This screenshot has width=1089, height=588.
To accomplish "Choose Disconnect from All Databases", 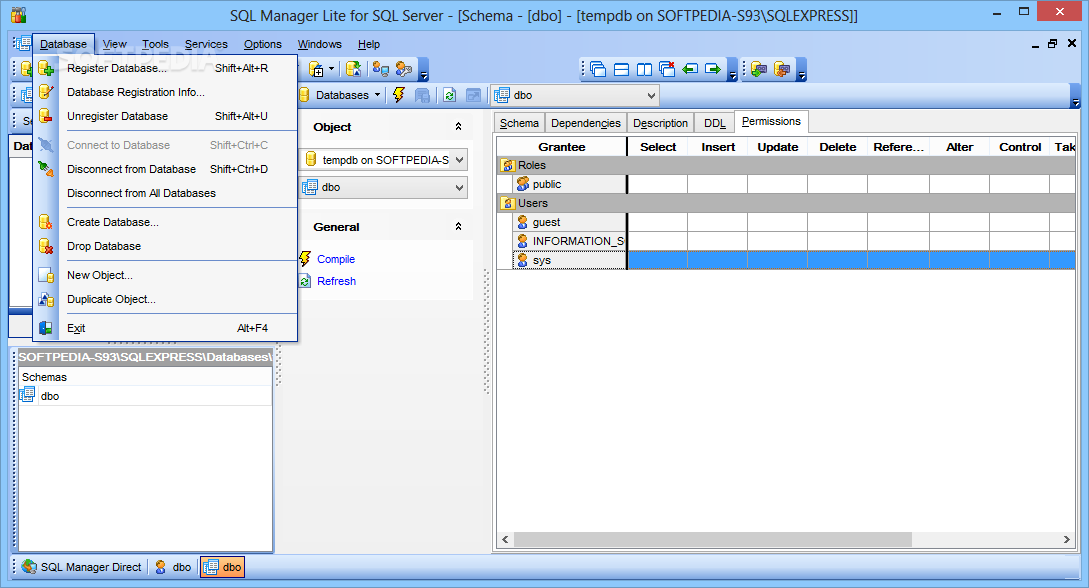I will [x=165, y=193].
